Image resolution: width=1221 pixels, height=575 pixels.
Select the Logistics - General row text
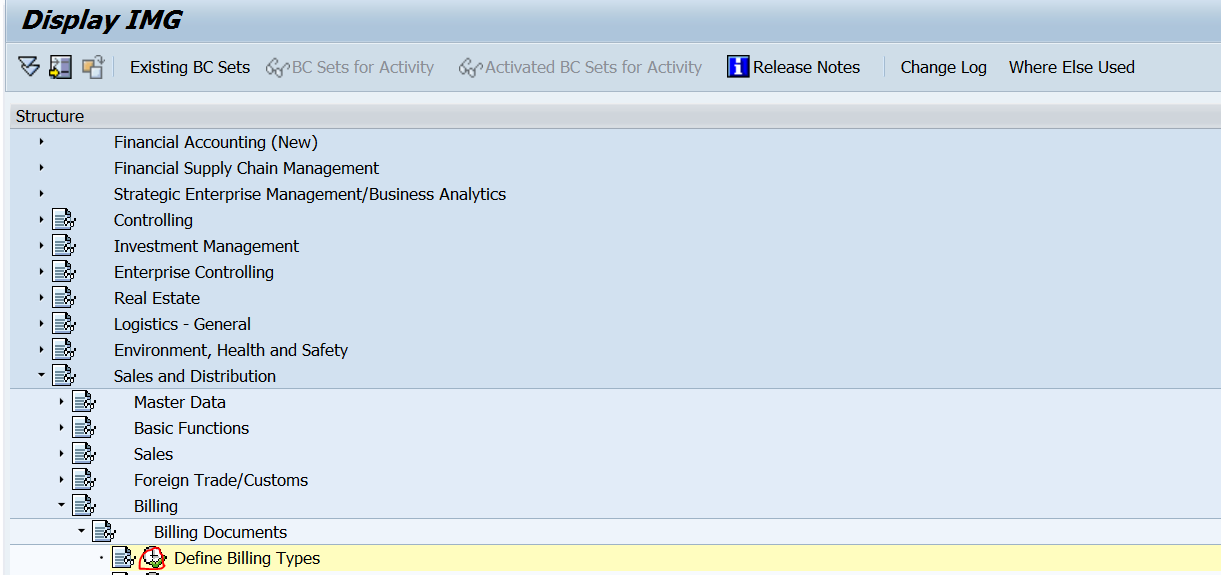[x=182, y=324]
